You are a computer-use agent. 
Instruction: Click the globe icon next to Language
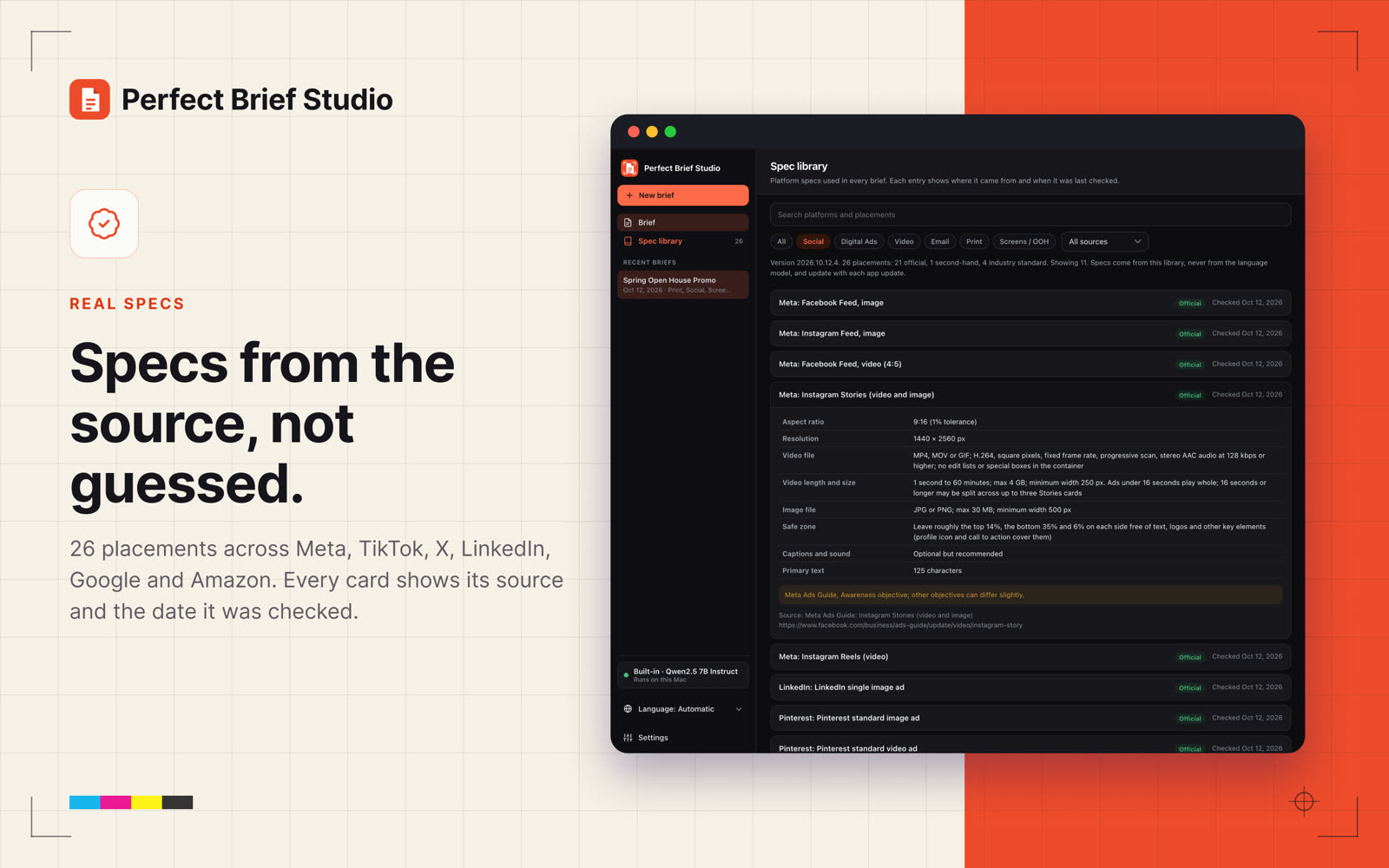[628, 709]
